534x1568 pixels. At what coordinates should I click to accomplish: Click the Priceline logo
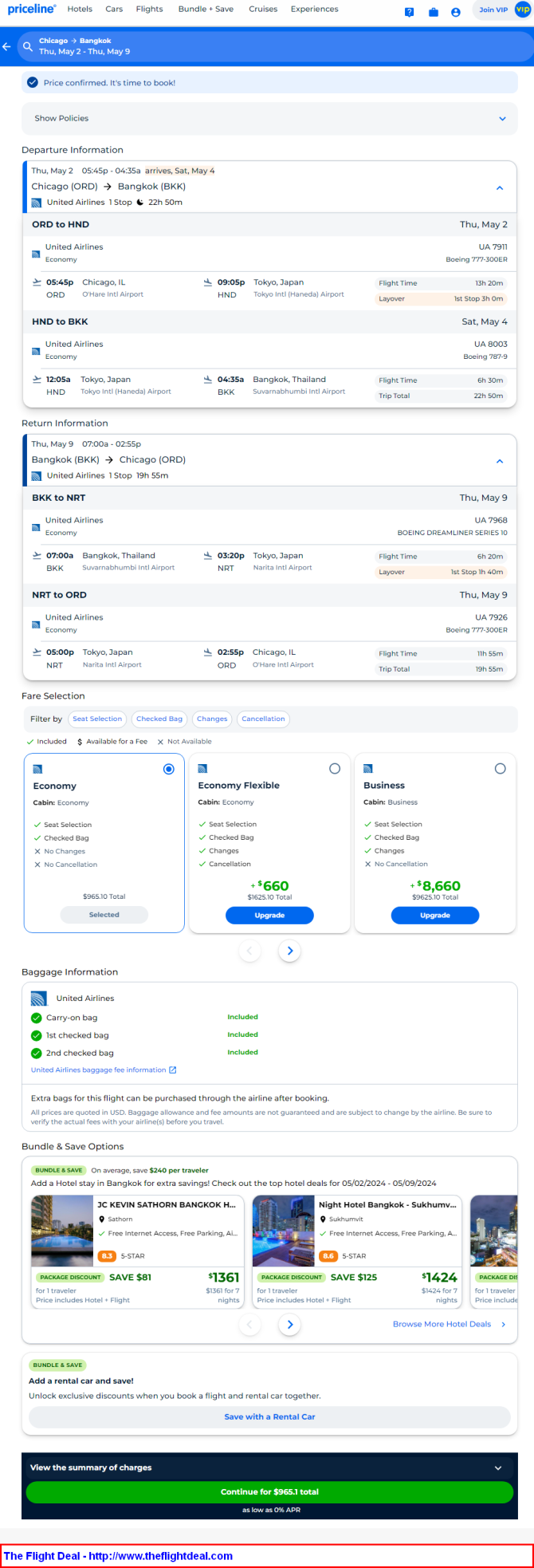pyautogui.click(x=32, y=10)
